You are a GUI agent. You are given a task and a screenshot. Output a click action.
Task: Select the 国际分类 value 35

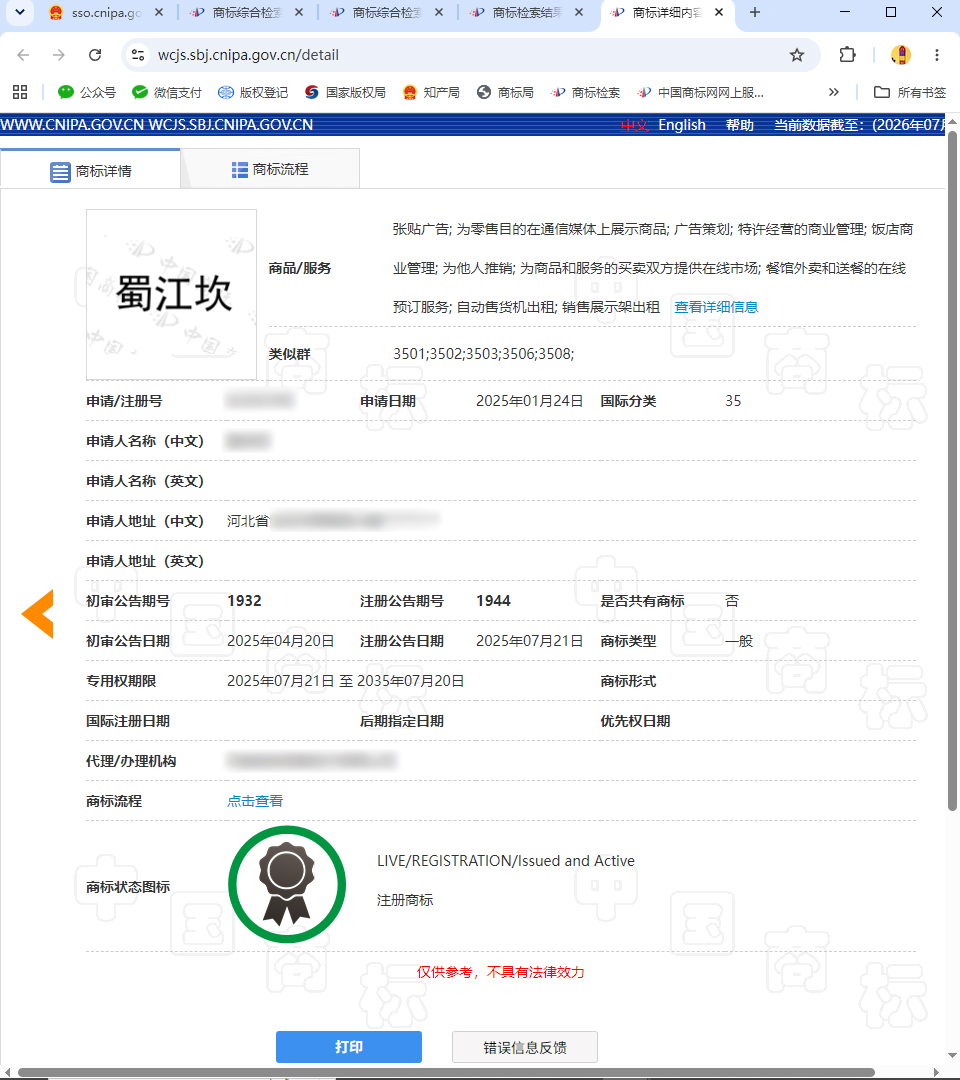[733, 401]
